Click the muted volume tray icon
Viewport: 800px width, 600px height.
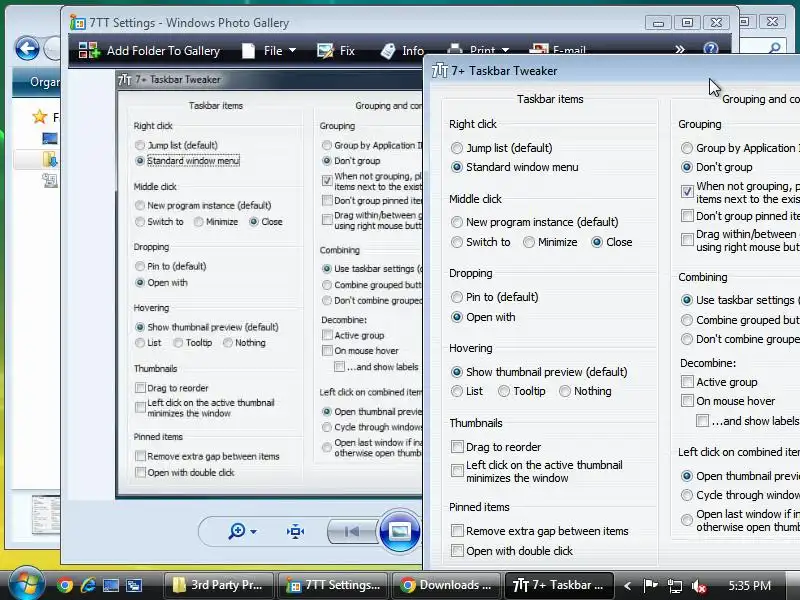698,586
